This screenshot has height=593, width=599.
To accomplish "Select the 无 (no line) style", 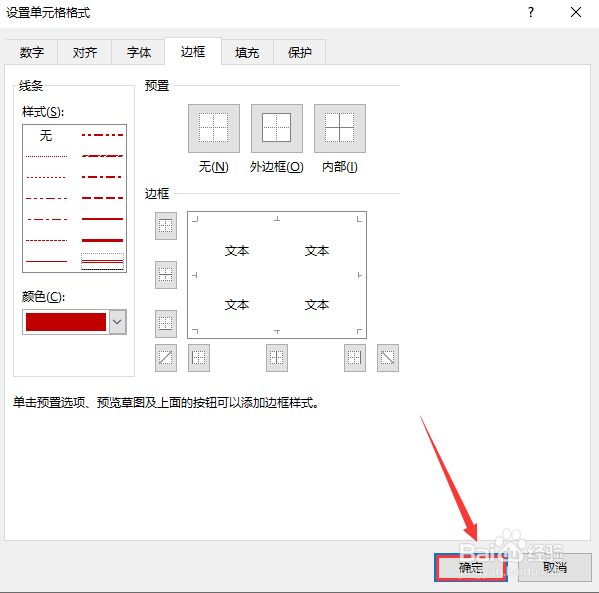I will [46, 135].
